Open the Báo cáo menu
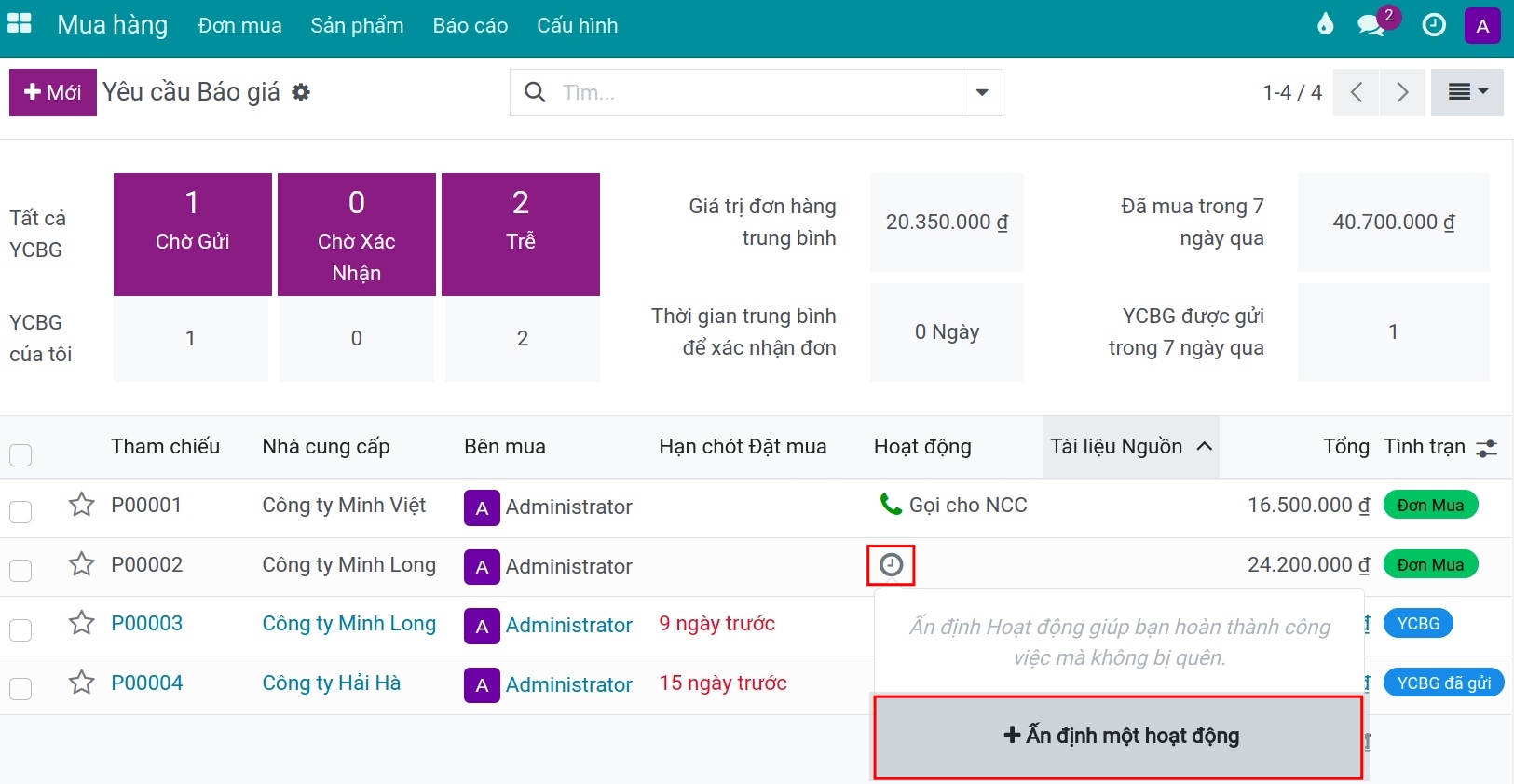The height and width of the screenshot is (784, 1514). [x=471, y=26]
